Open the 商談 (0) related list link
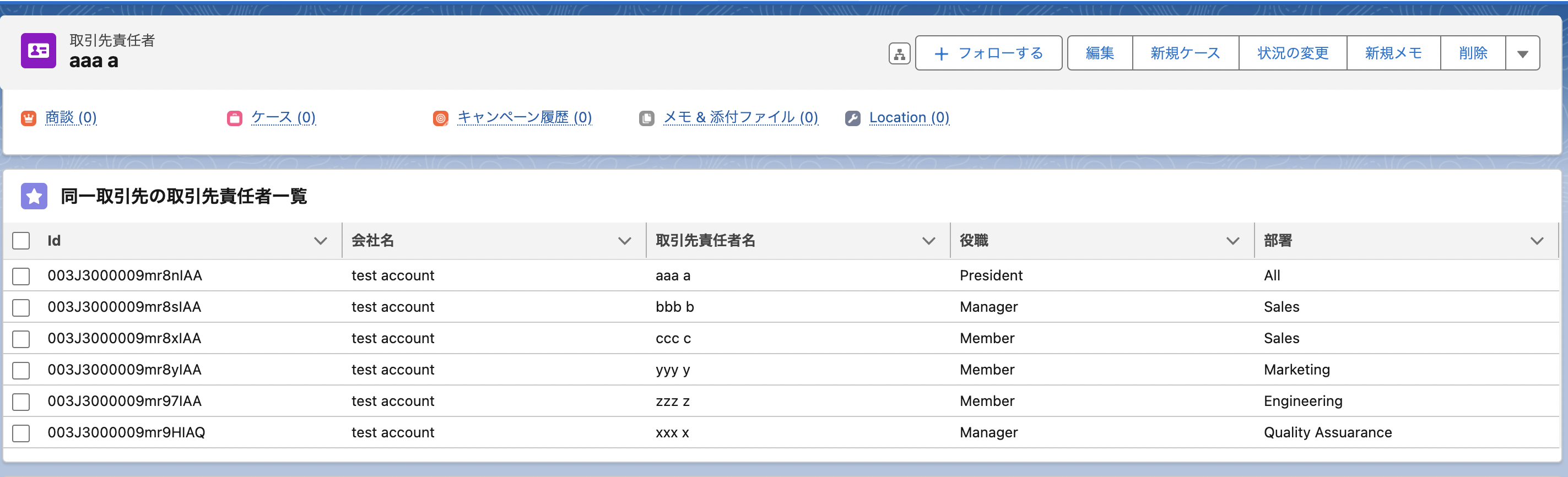 pos(71,117)
